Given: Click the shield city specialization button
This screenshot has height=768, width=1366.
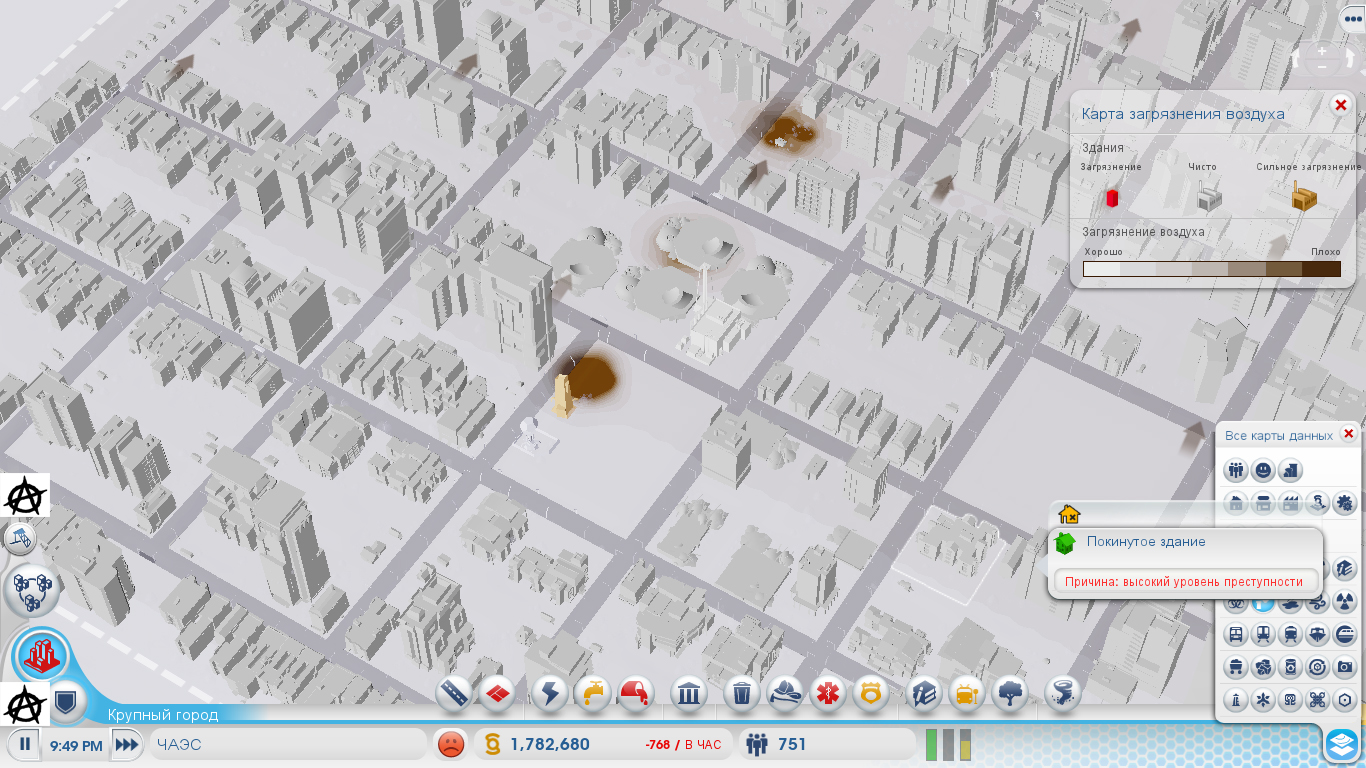Looking at the screenshot, I should click(64, 703).
